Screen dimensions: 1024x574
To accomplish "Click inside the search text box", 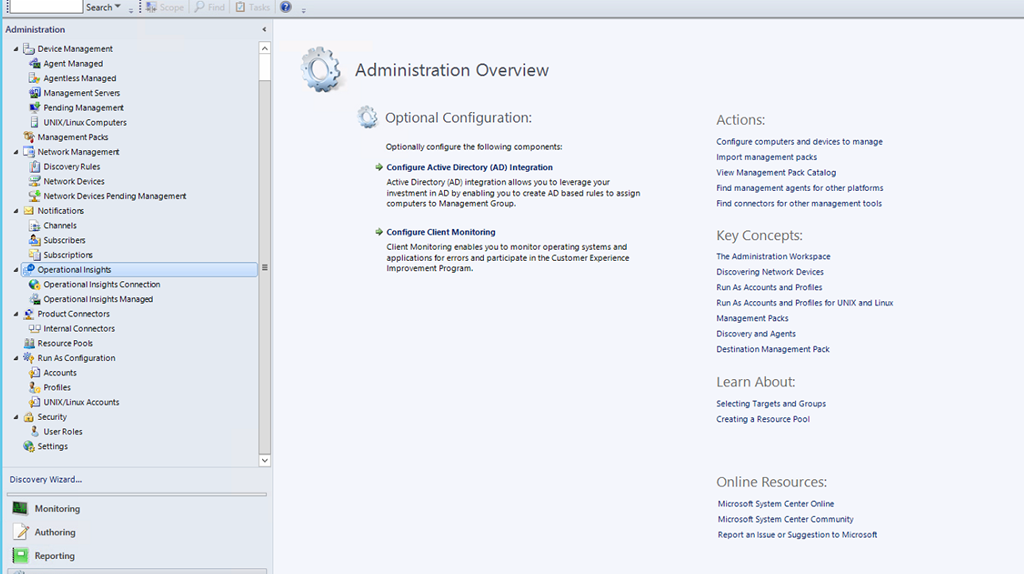I will coord(45,7).
